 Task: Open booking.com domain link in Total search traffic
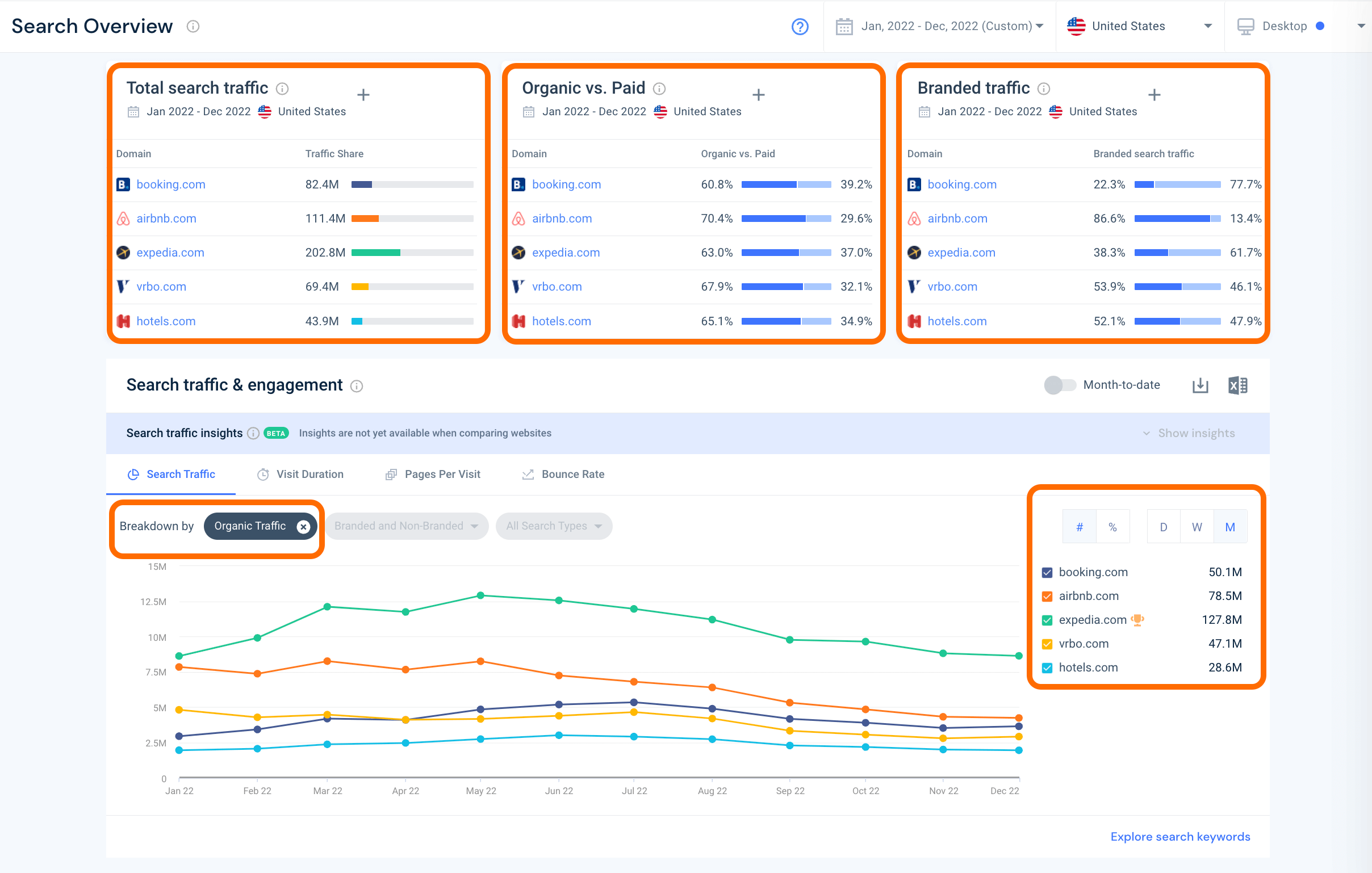(x=170, y=184)
